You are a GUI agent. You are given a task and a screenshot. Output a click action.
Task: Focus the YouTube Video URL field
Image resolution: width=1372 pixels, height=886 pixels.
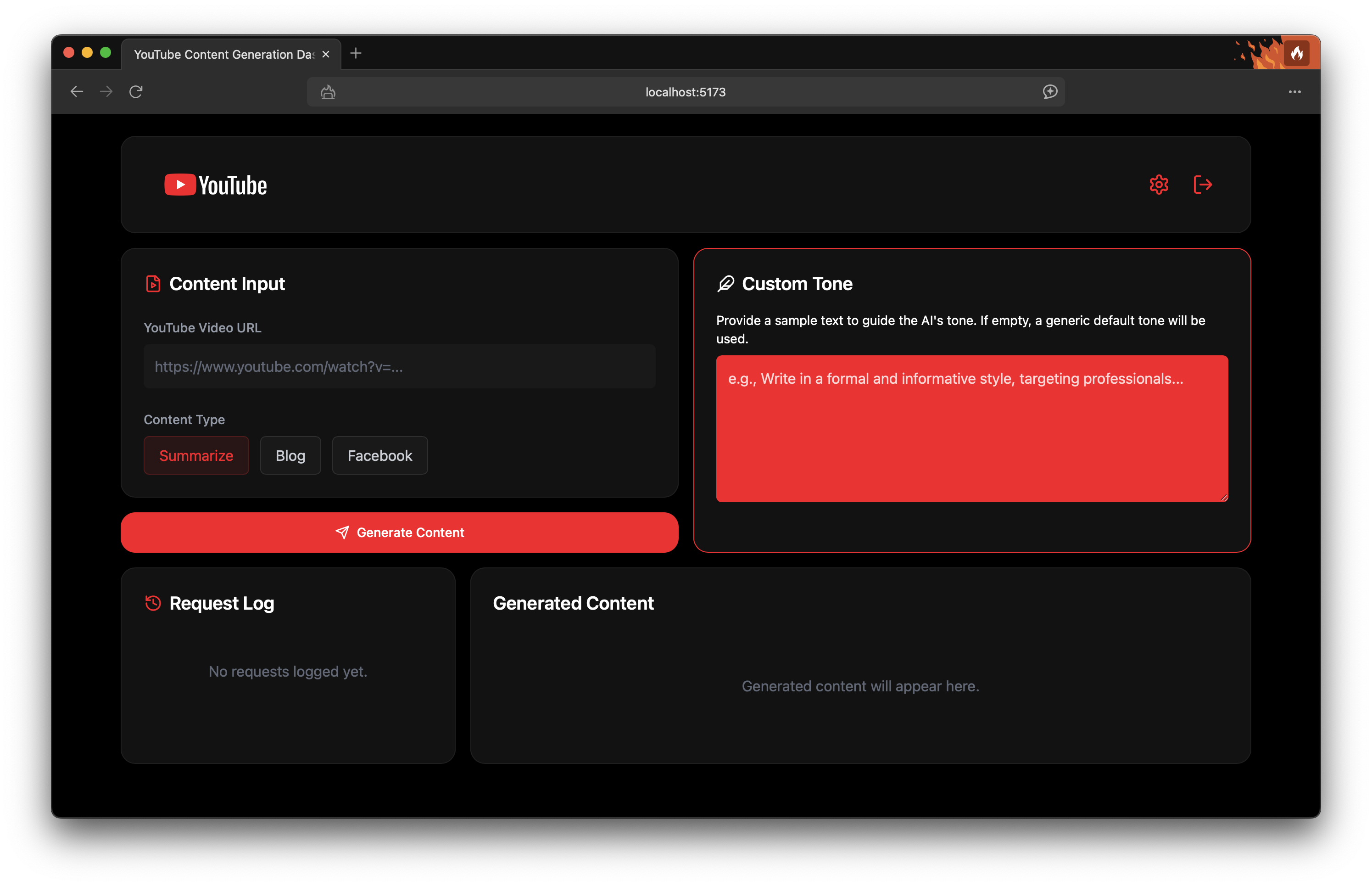[399, 366]
